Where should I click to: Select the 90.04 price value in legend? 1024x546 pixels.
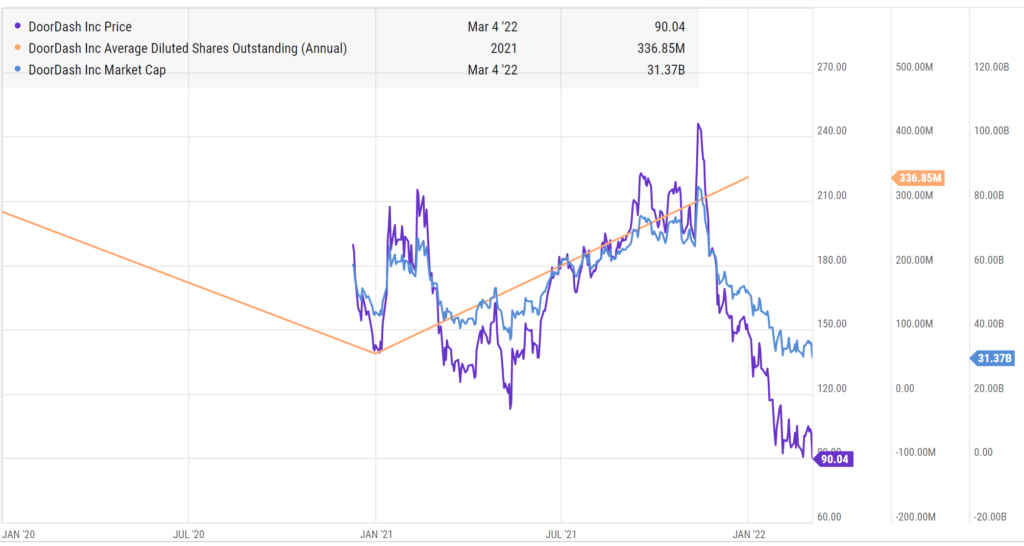coord(669,27)
